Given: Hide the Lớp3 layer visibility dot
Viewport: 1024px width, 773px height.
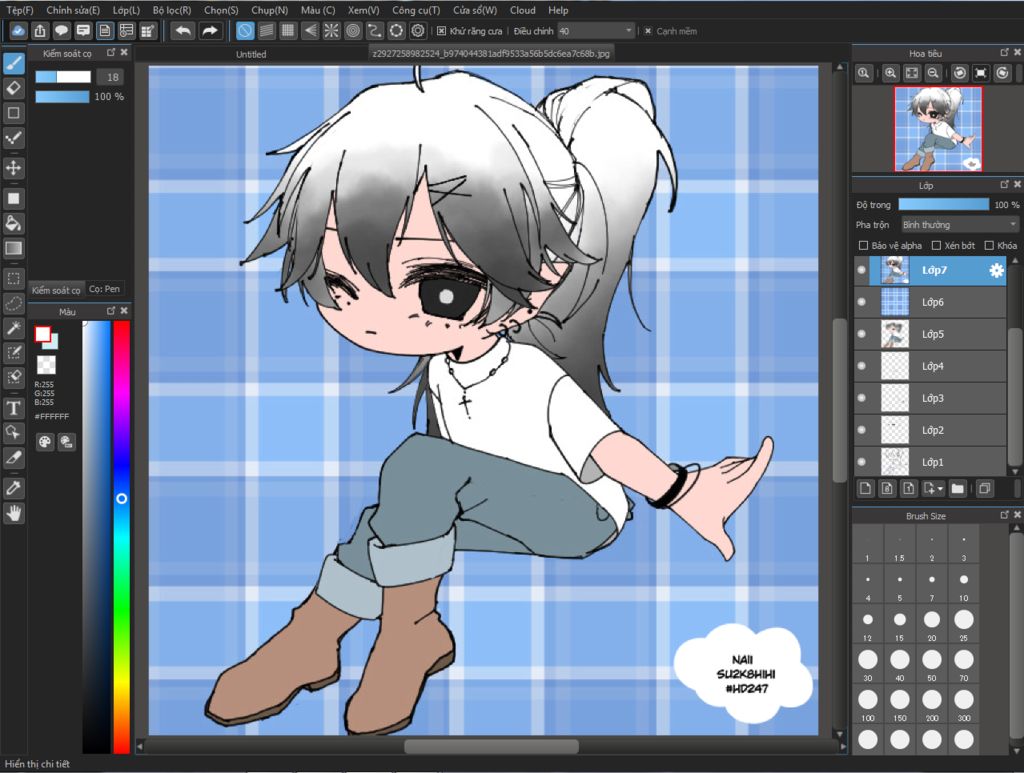Looking at the screenshot, I should pyautogui.click(x=861, y=398).
